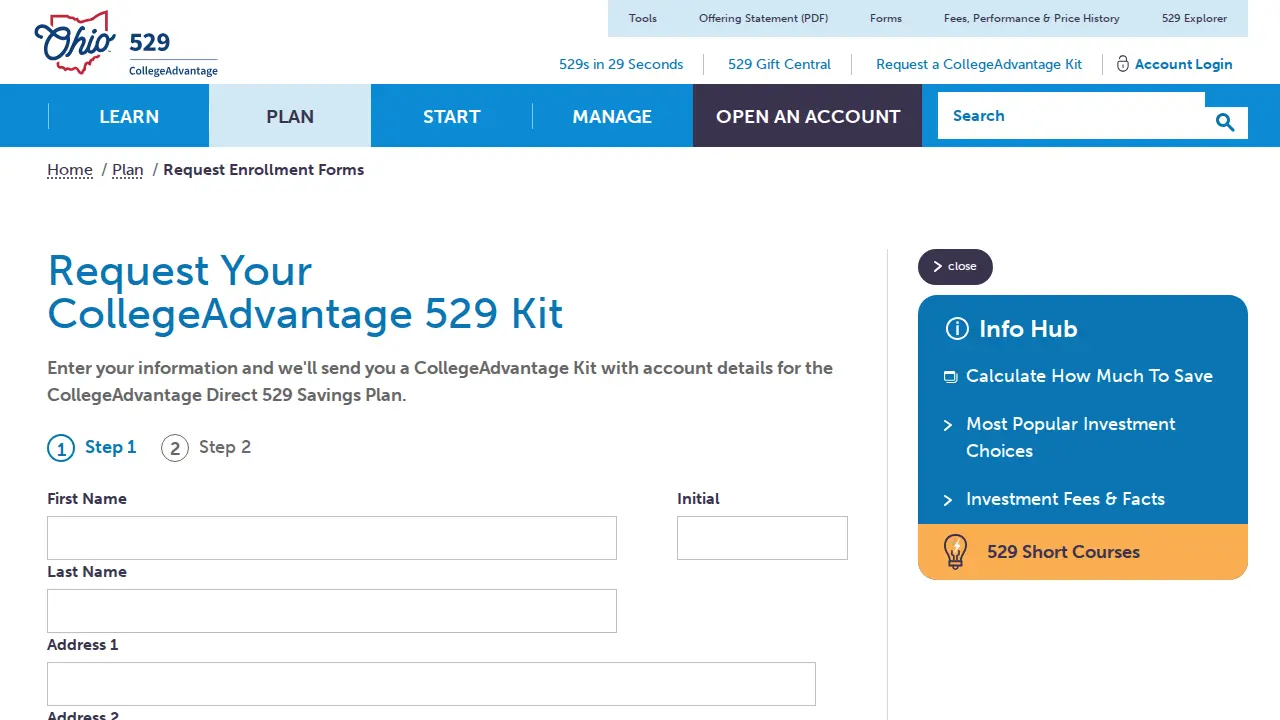The image size is (1280, 720).
Task: Click the Initial text box
Action: [x=762, y=538]
